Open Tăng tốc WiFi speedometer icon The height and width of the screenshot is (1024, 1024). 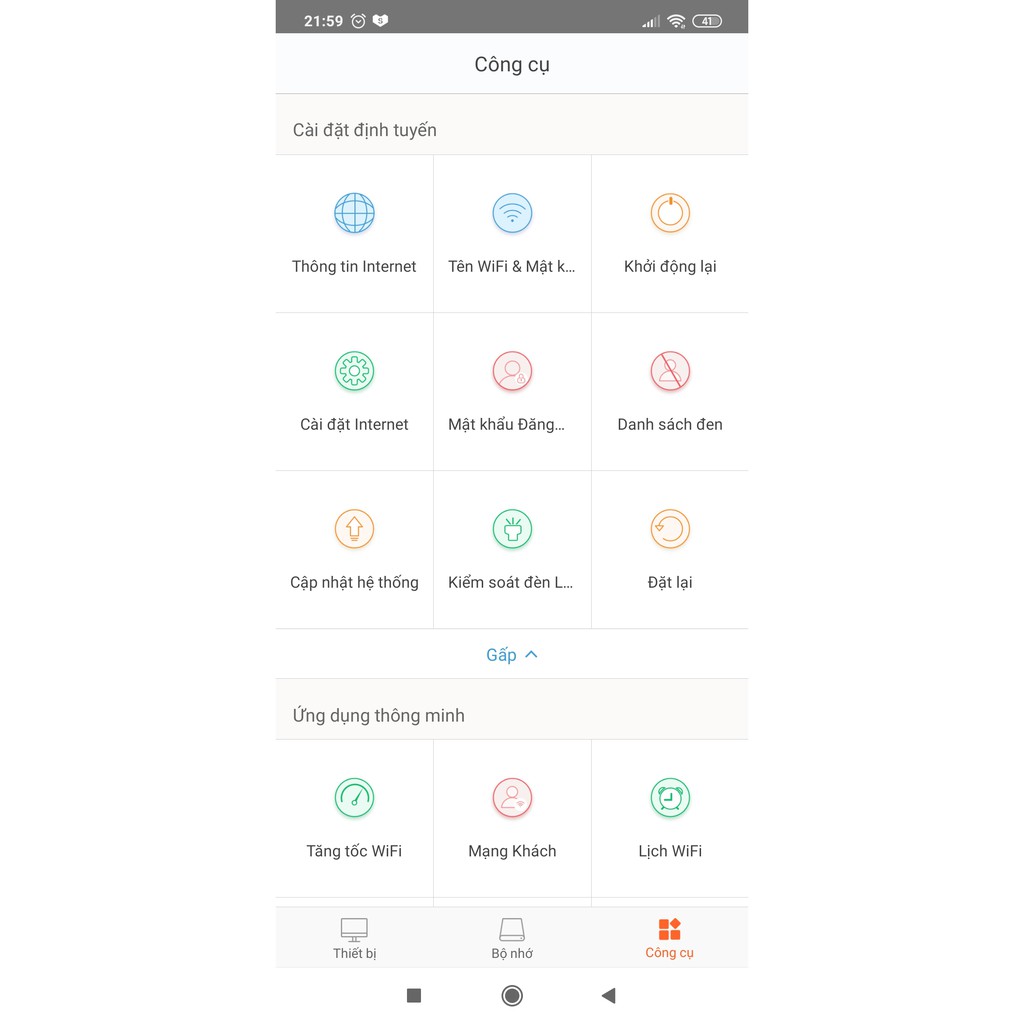(x=354, y=798)
